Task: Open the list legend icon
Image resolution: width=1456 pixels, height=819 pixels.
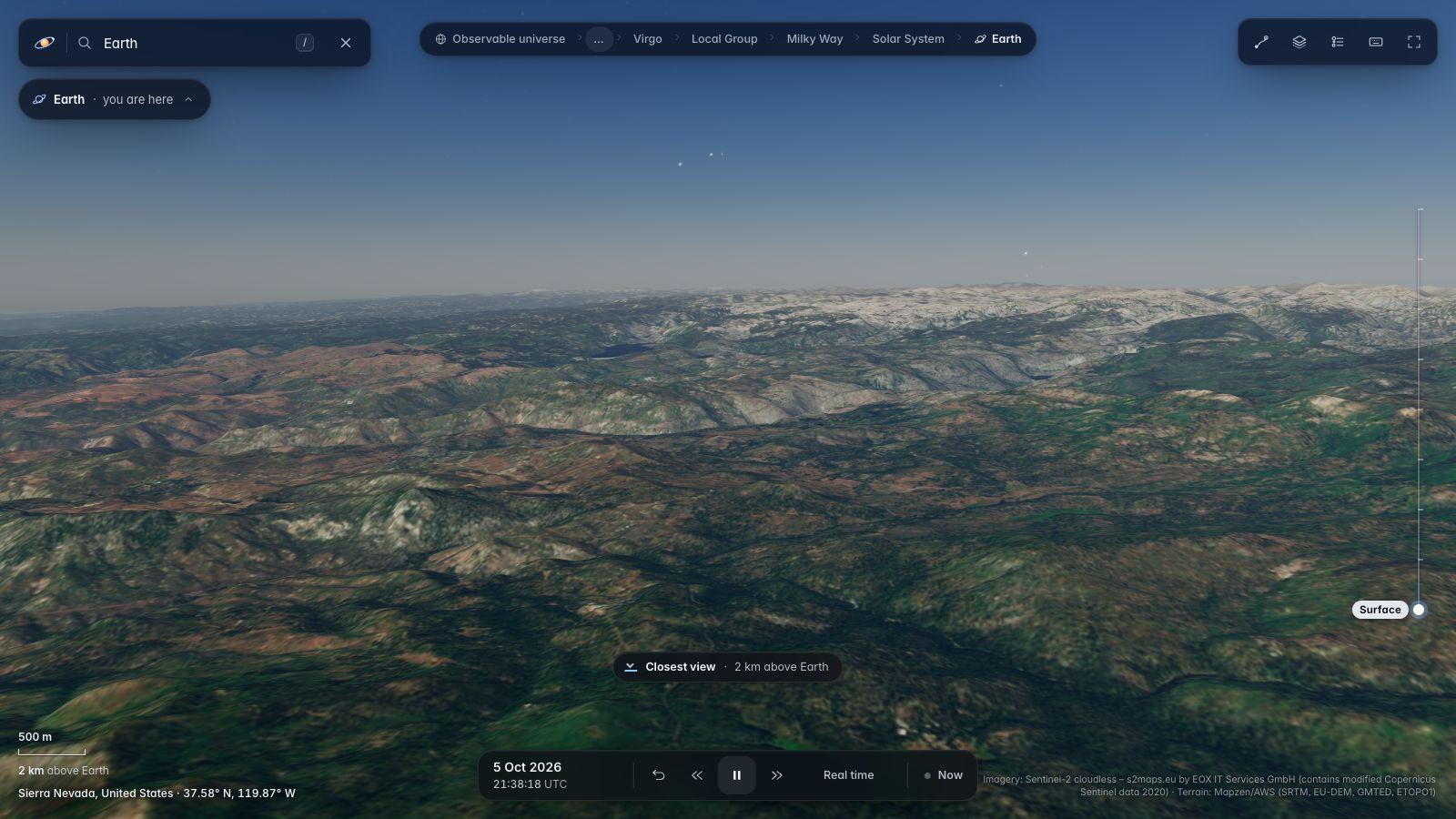Action: click(x=1338, y=42)
